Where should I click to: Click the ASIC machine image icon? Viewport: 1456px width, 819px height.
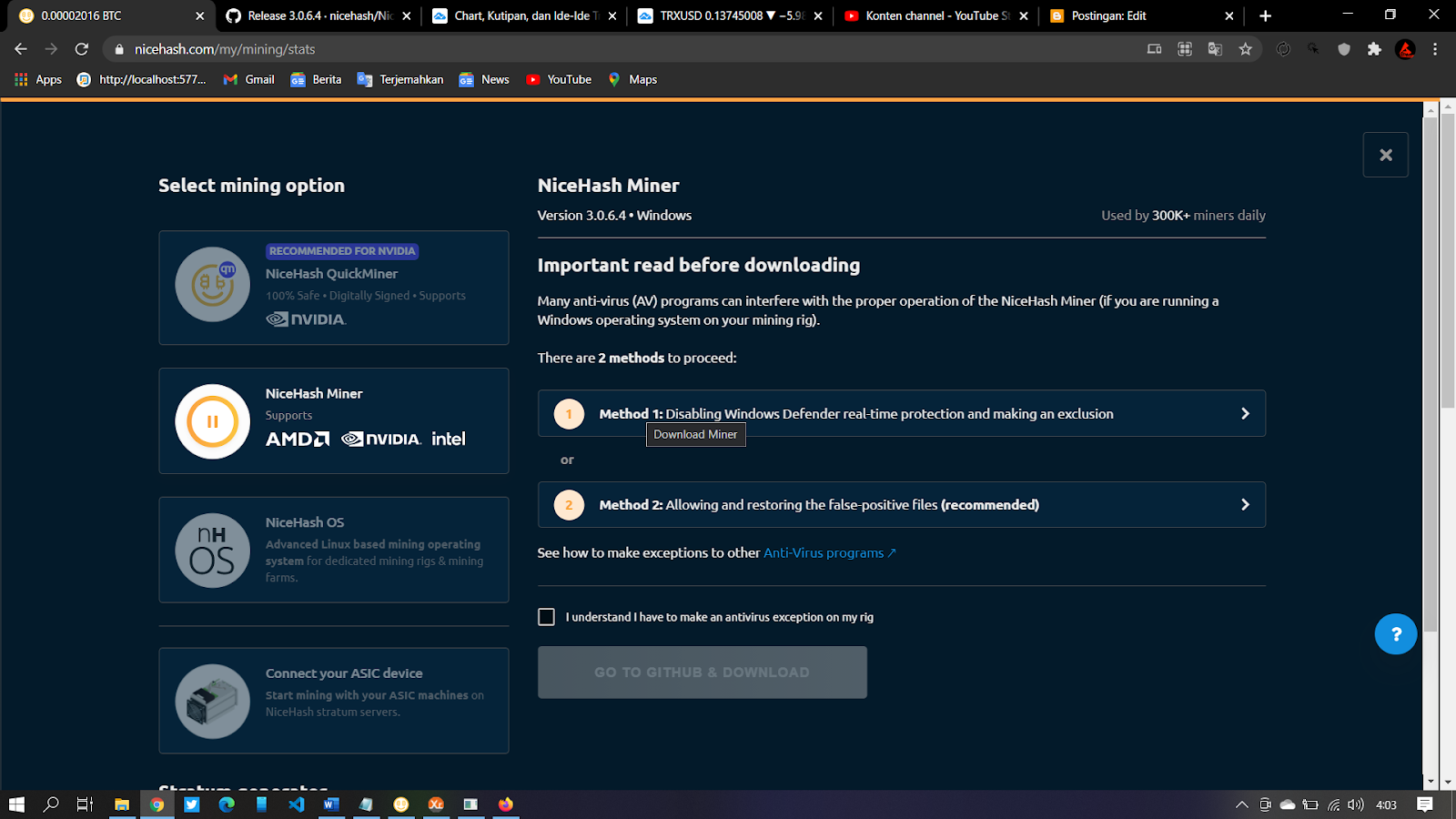[x=212, y=702]
